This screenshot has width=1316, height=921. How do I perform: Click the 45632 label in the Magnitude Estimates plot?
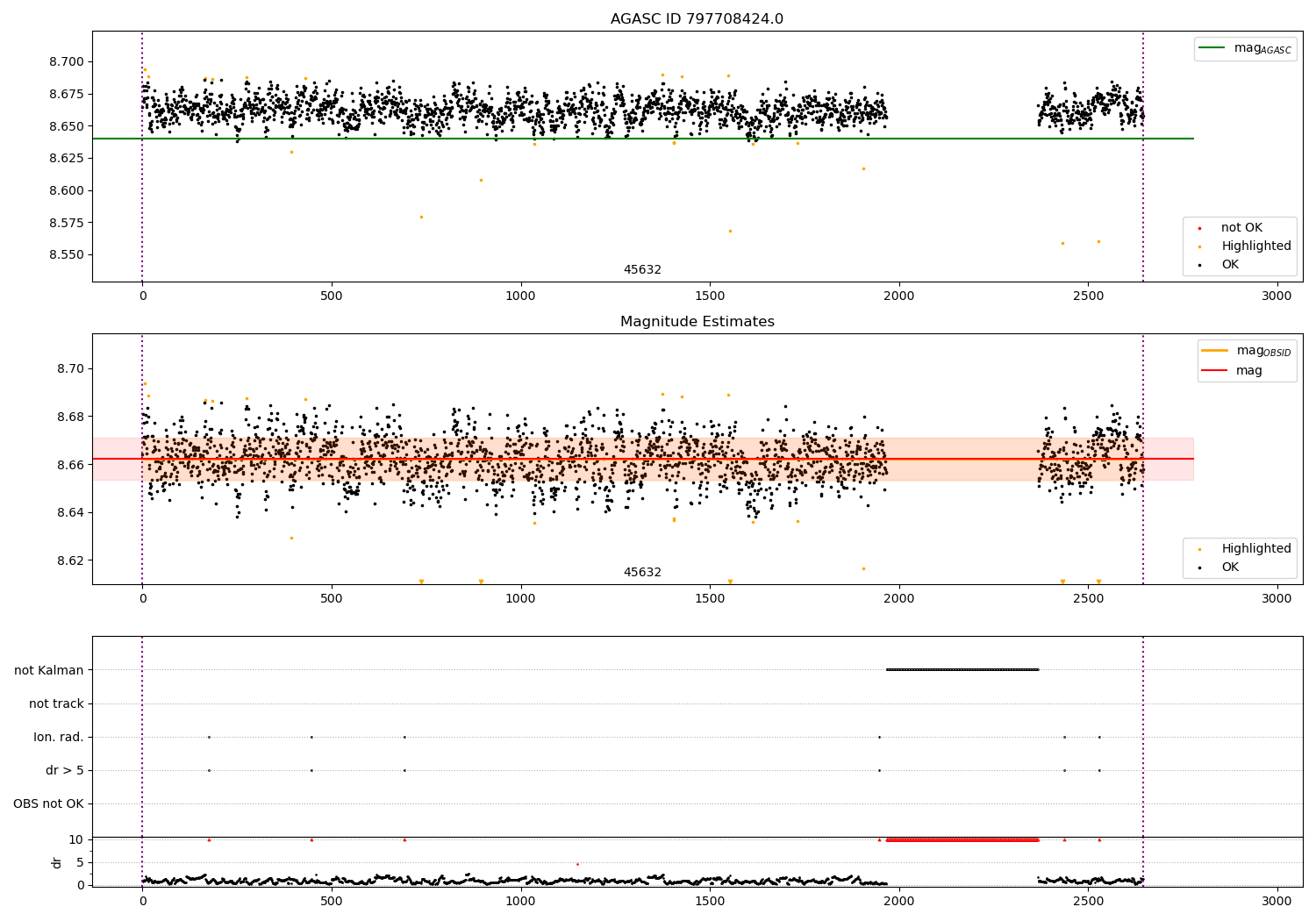tap(642, 573)
